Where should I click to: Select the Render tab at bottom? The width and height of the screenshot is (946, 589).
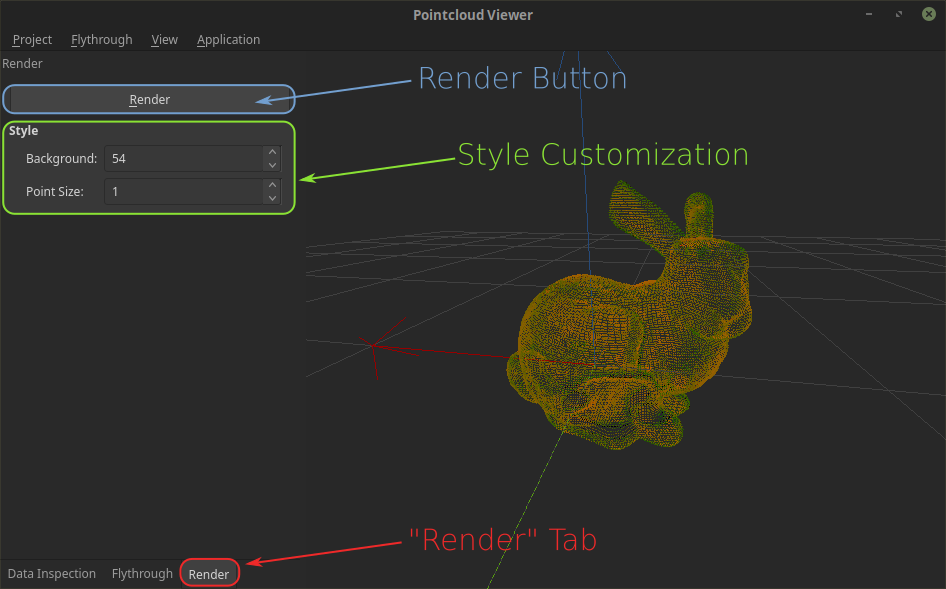pos(209,575)
